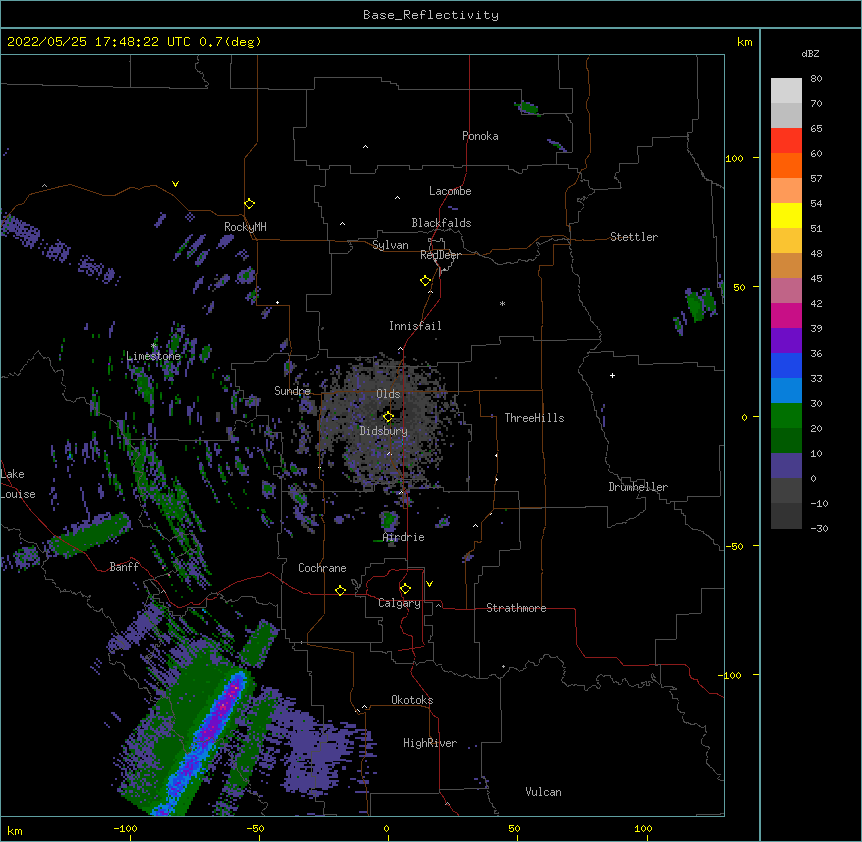Click the yellow station marker south of RedDeer
Image resolution: width=862 pixels, height=842 pixels.
point(426,281)
